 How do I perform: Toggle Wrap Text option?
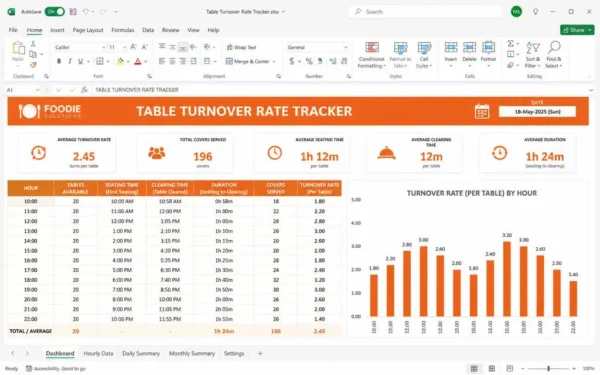point(241,47)
